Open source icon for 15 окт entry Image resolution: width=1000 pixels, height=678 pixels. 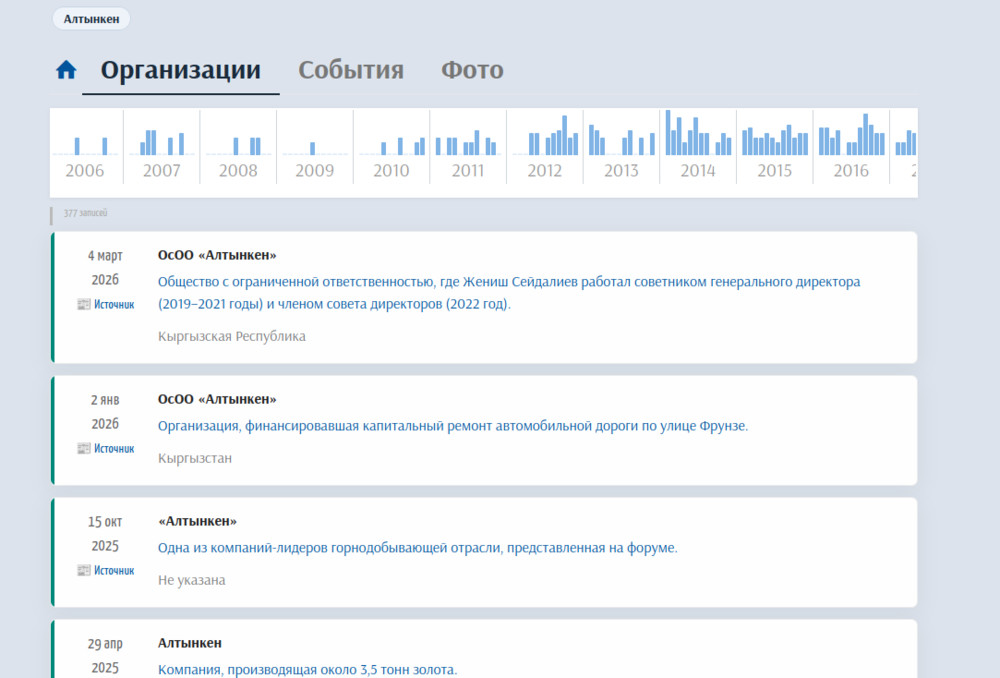pyautogui.click(x=83, y=571)
